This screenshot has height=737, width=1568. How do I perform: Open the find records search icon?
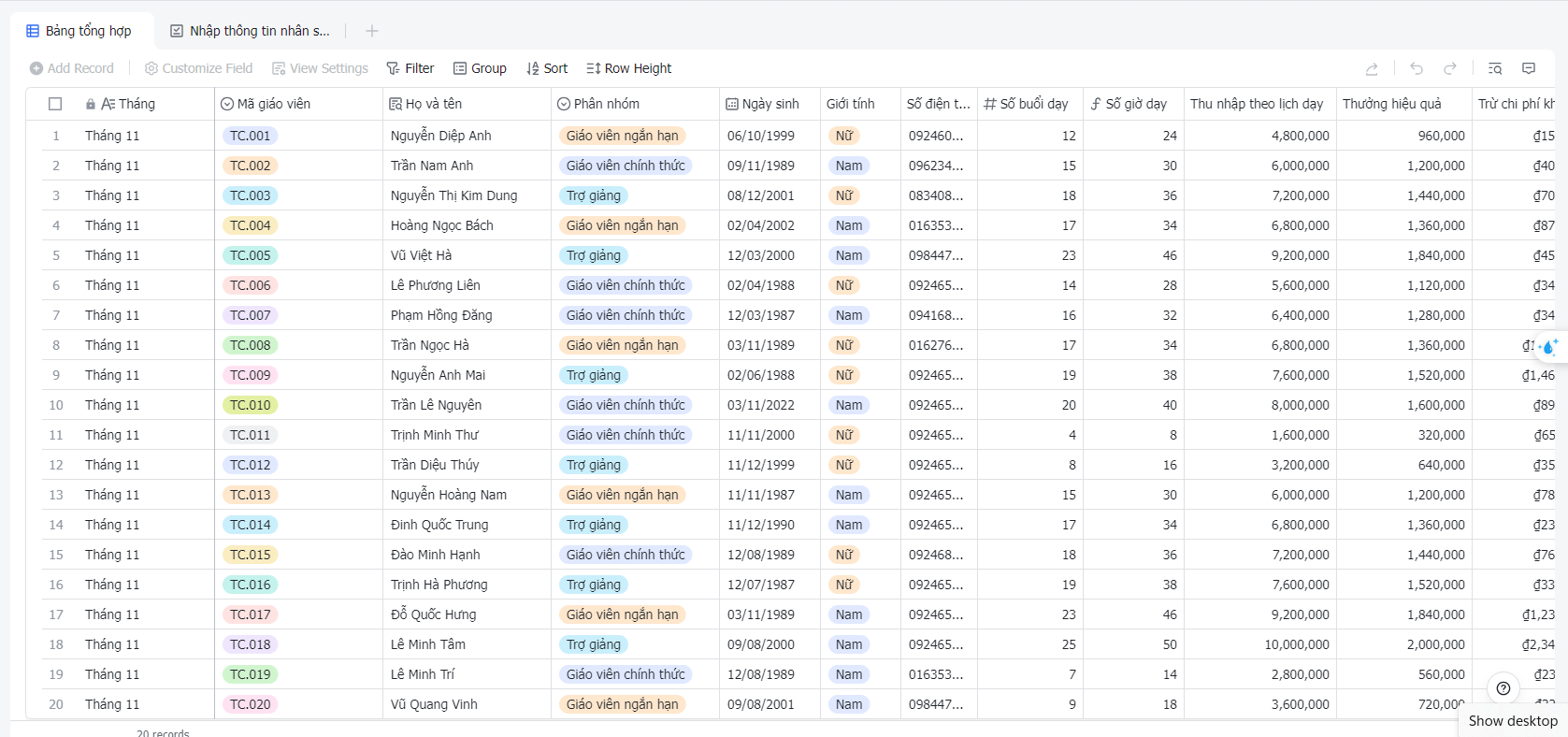(1495, 68)
